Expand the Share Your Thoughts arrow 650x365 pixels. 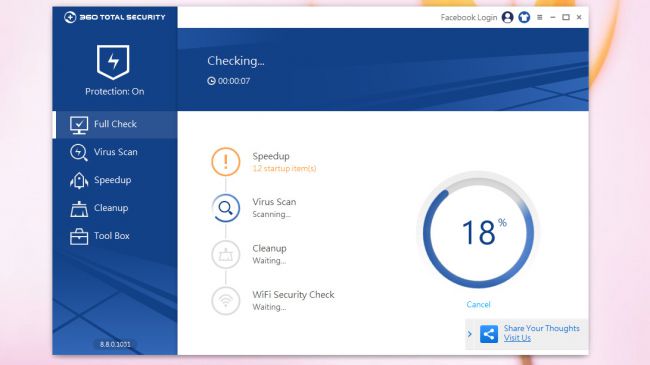click(470, 334)
